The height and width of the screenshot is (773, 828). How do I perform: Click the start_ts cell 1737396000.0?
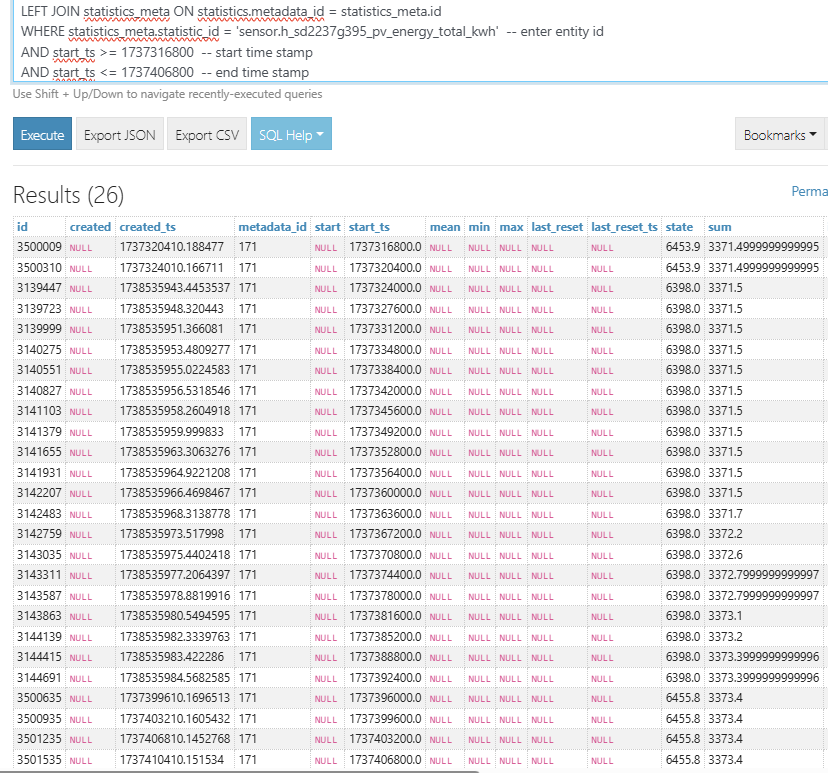tap(385, 696)
